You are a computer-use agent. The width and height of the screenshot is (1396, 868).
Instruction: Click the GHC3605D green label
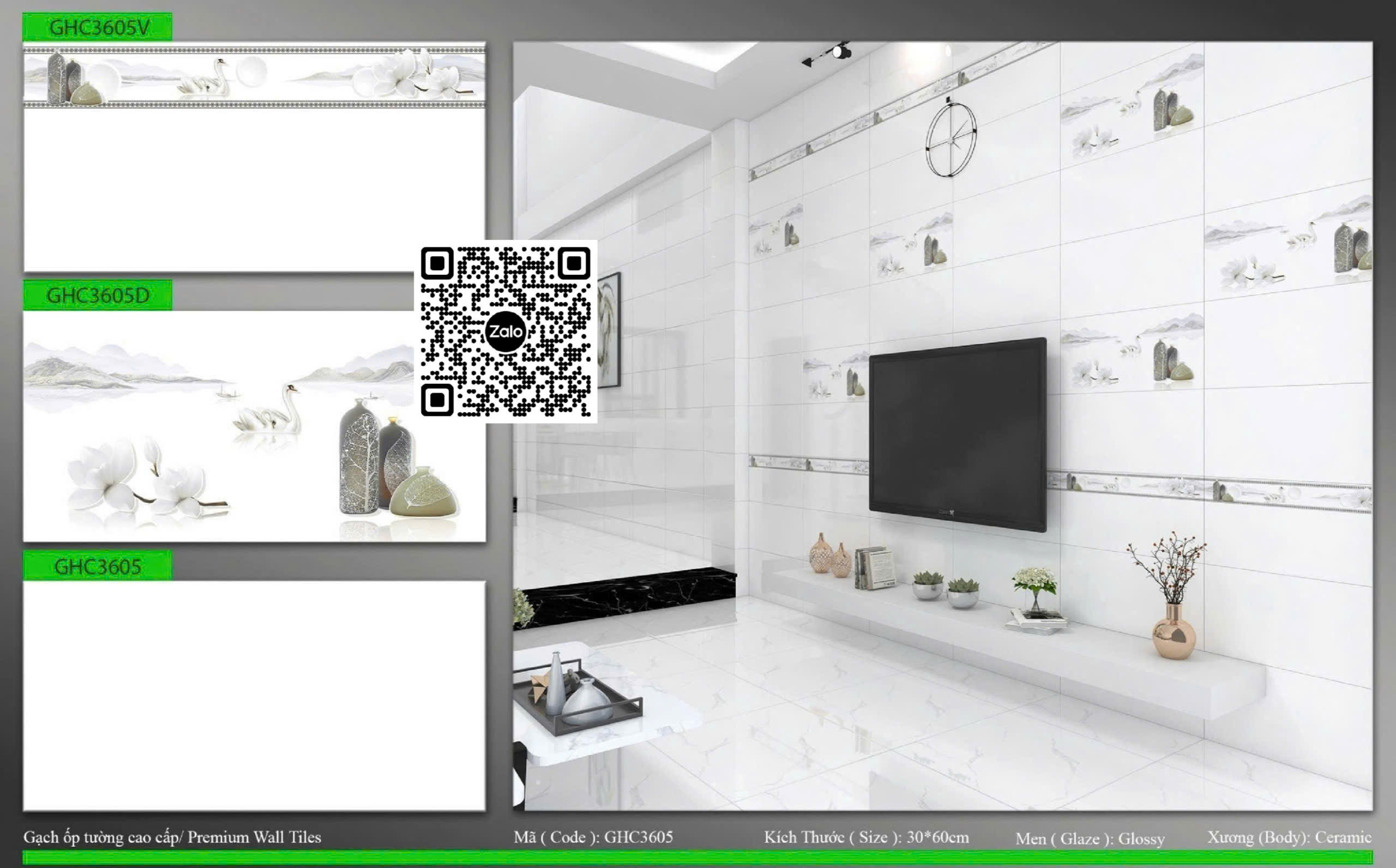[x=97, y=295]
